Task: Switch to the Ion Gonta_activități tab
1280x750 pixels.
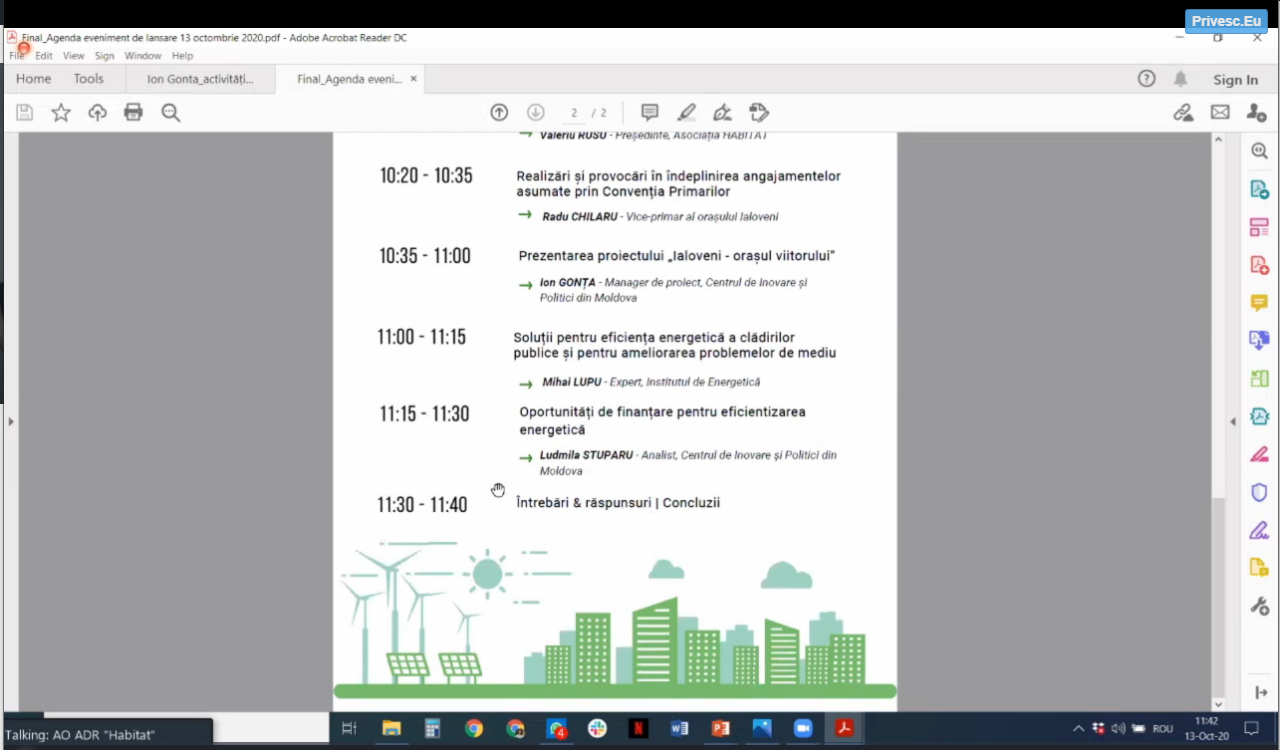Action: pyautogui.click(x=200, y=79)
